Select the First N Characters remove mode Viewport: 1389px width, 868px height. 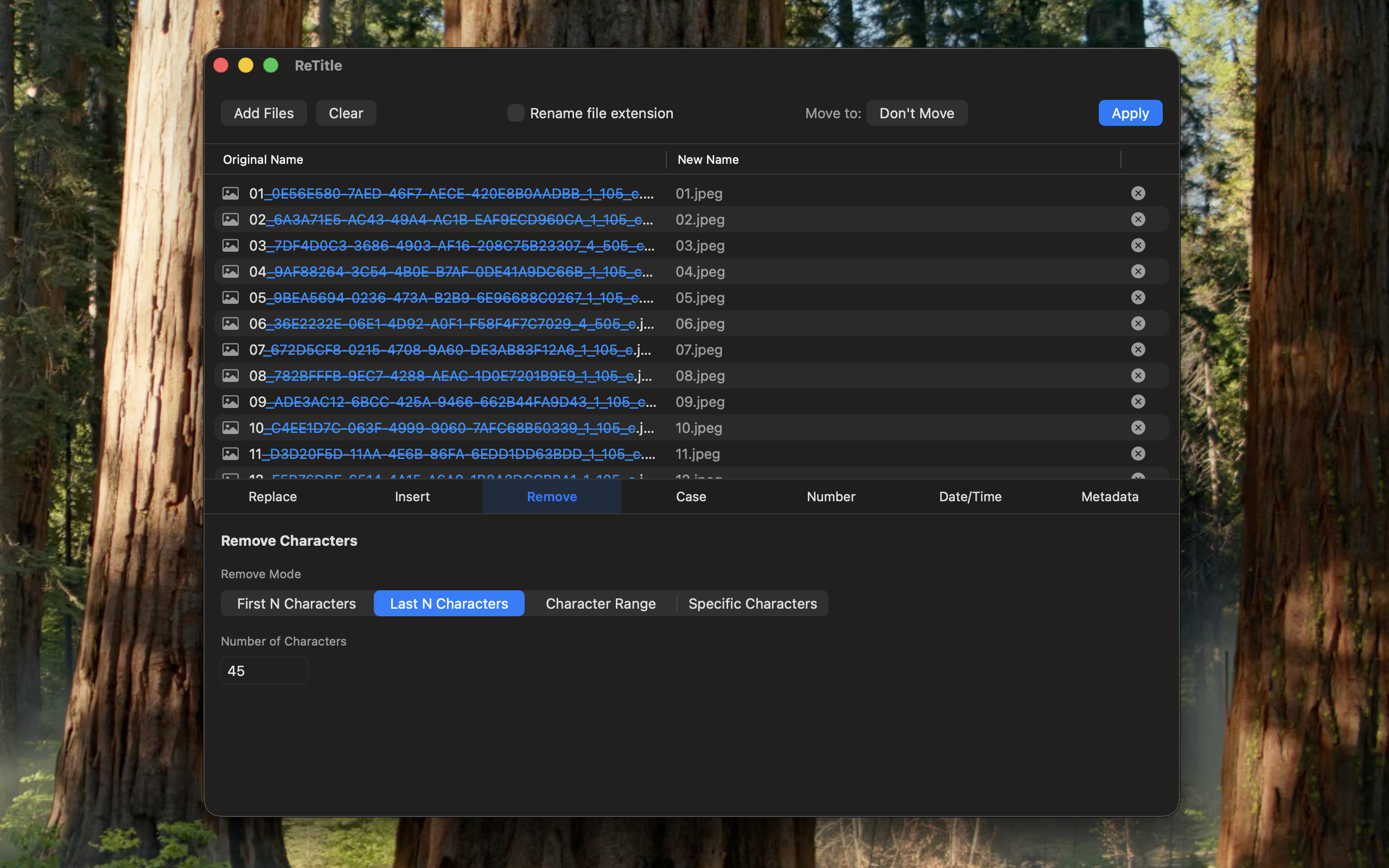(x=296, y=603)
